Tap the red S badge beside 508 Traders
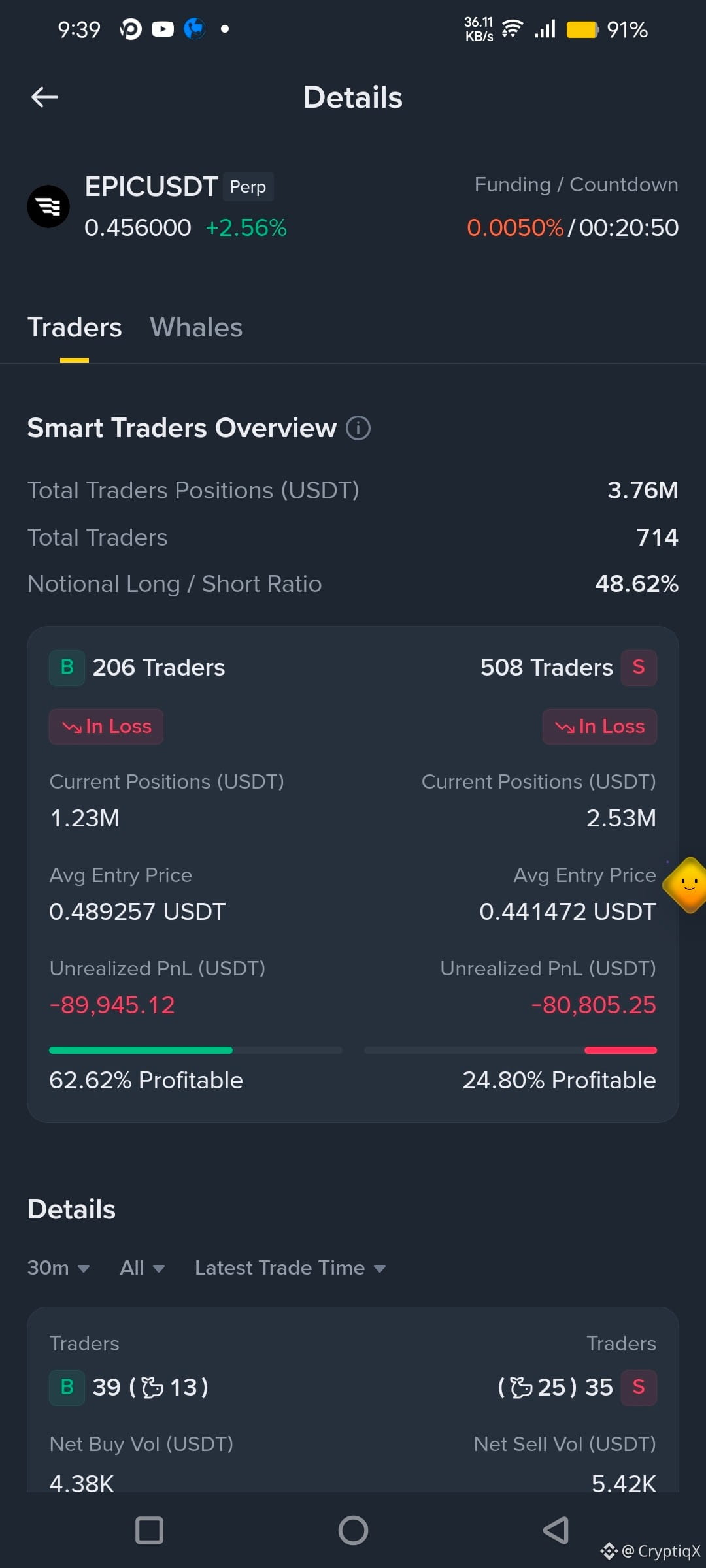The width and height of the screenshot is (706, 1568). click(639, 668)
